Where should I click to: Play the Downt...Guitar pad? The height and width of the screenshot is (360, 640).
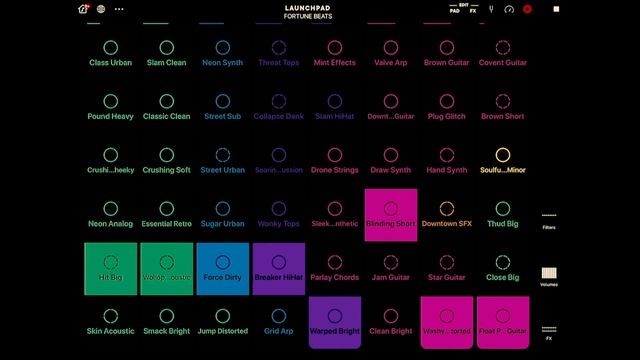click(x=391, y=108)
